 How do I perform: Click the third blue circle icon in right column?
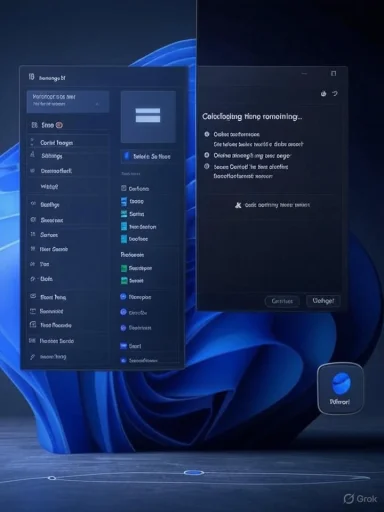point(123,328)
